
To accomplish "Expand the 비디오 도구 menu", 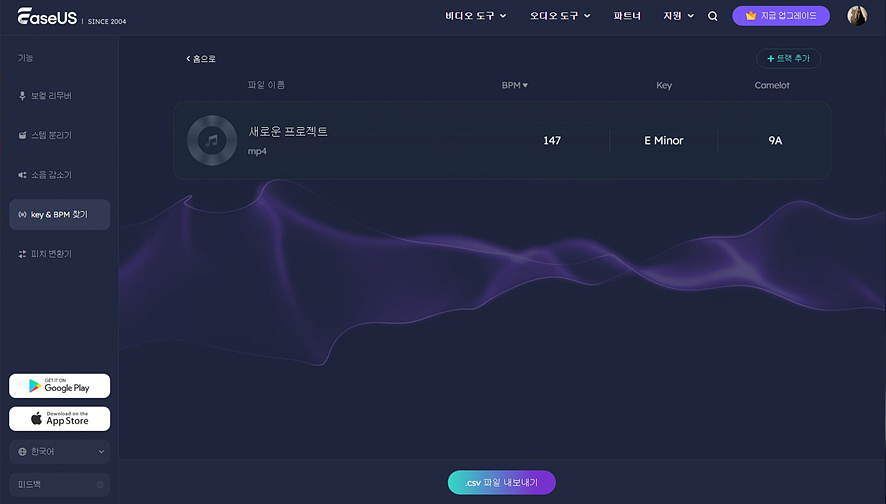I will [476, 16].
